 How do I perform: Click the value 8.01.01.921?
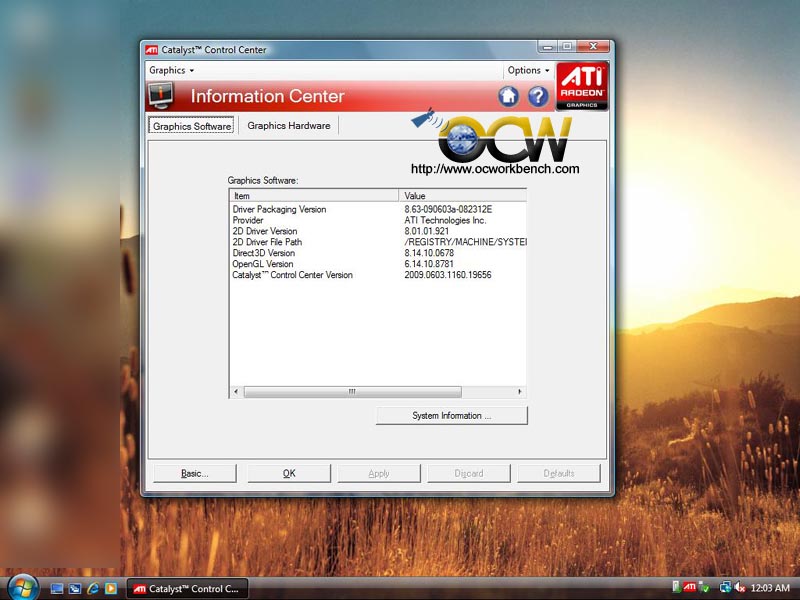click(x=427, y=231)
